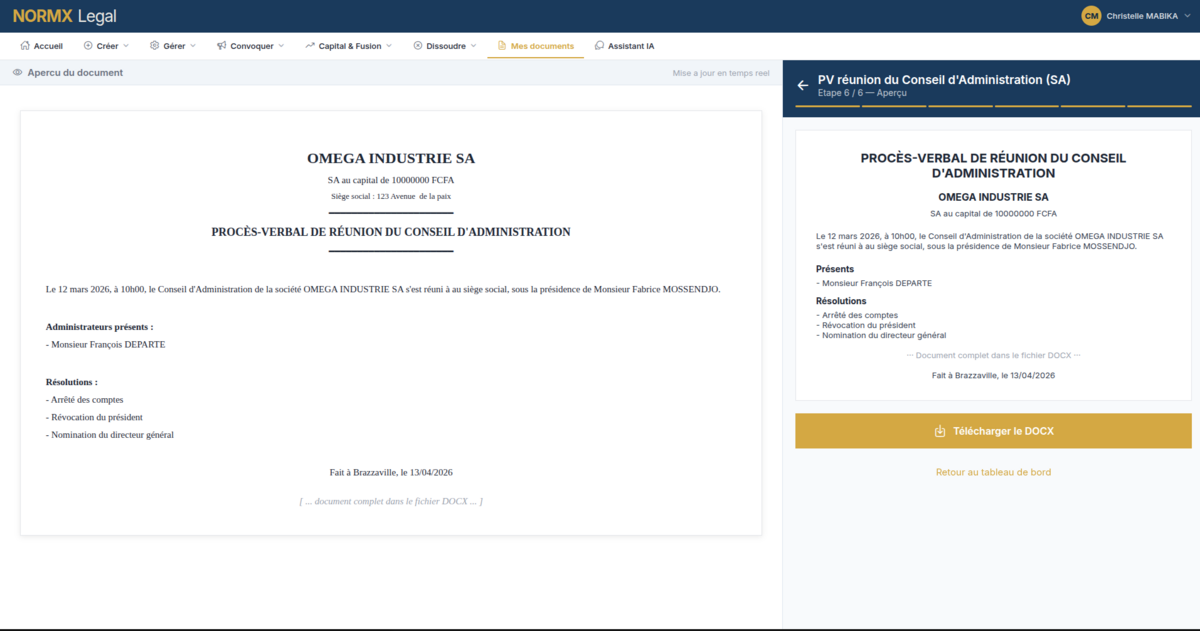Click the Accueil home icon
The image size is (1200, 631).
[25, 46]
